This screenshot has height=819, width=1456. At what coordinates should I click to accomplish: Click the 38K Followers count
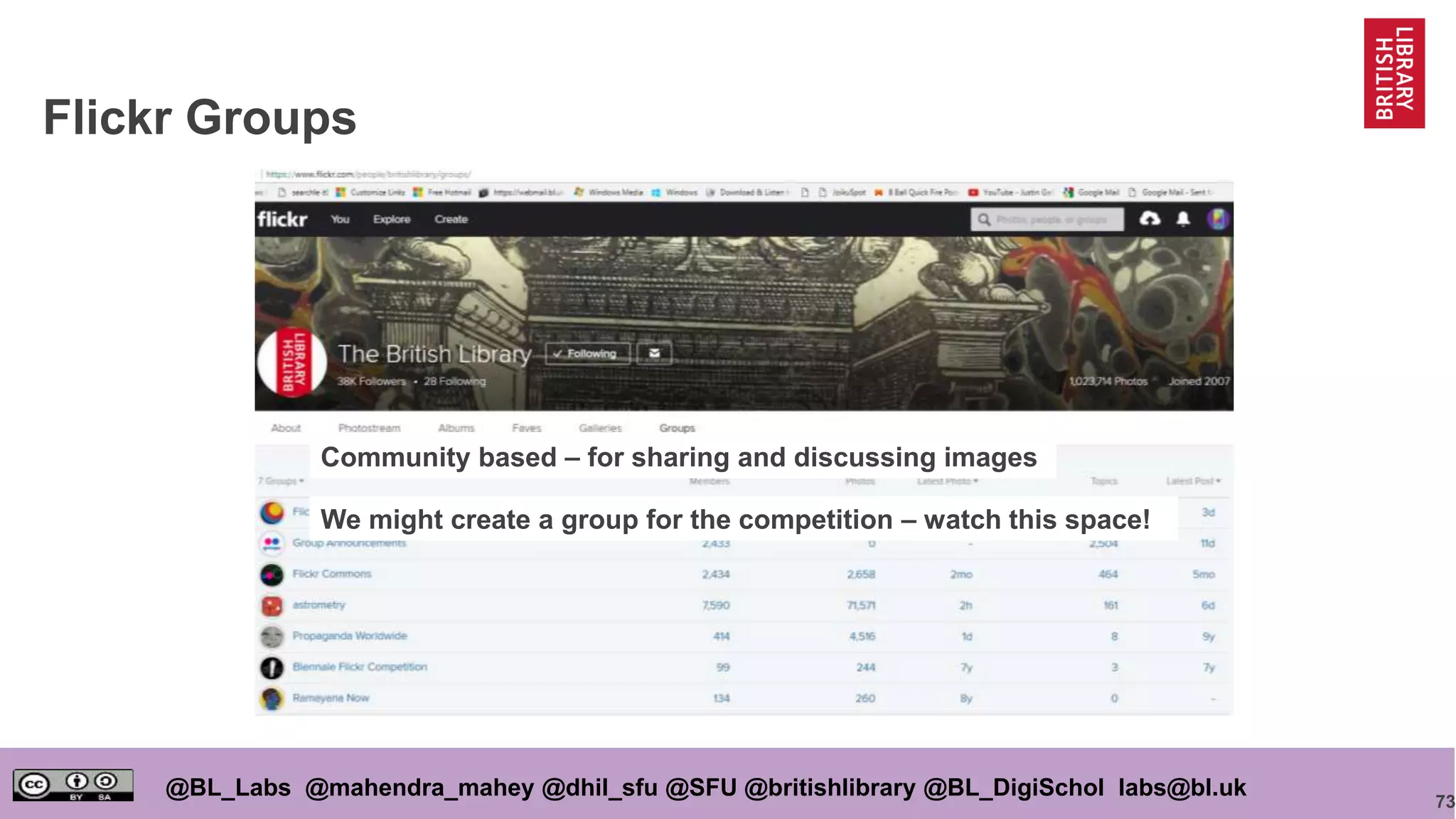tap(371, 382)
